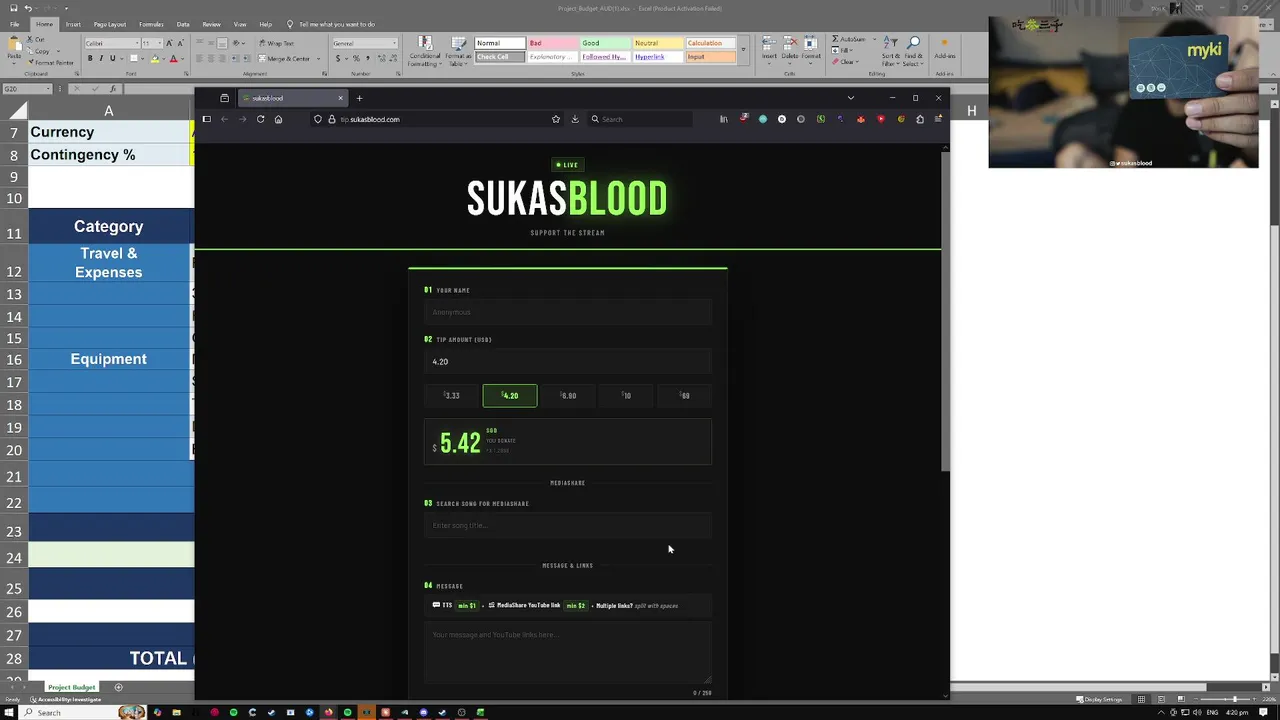Open browser extensions puzzle icon
The width and height of the screenshot is (1280, 720).
(x=920, y=119)
